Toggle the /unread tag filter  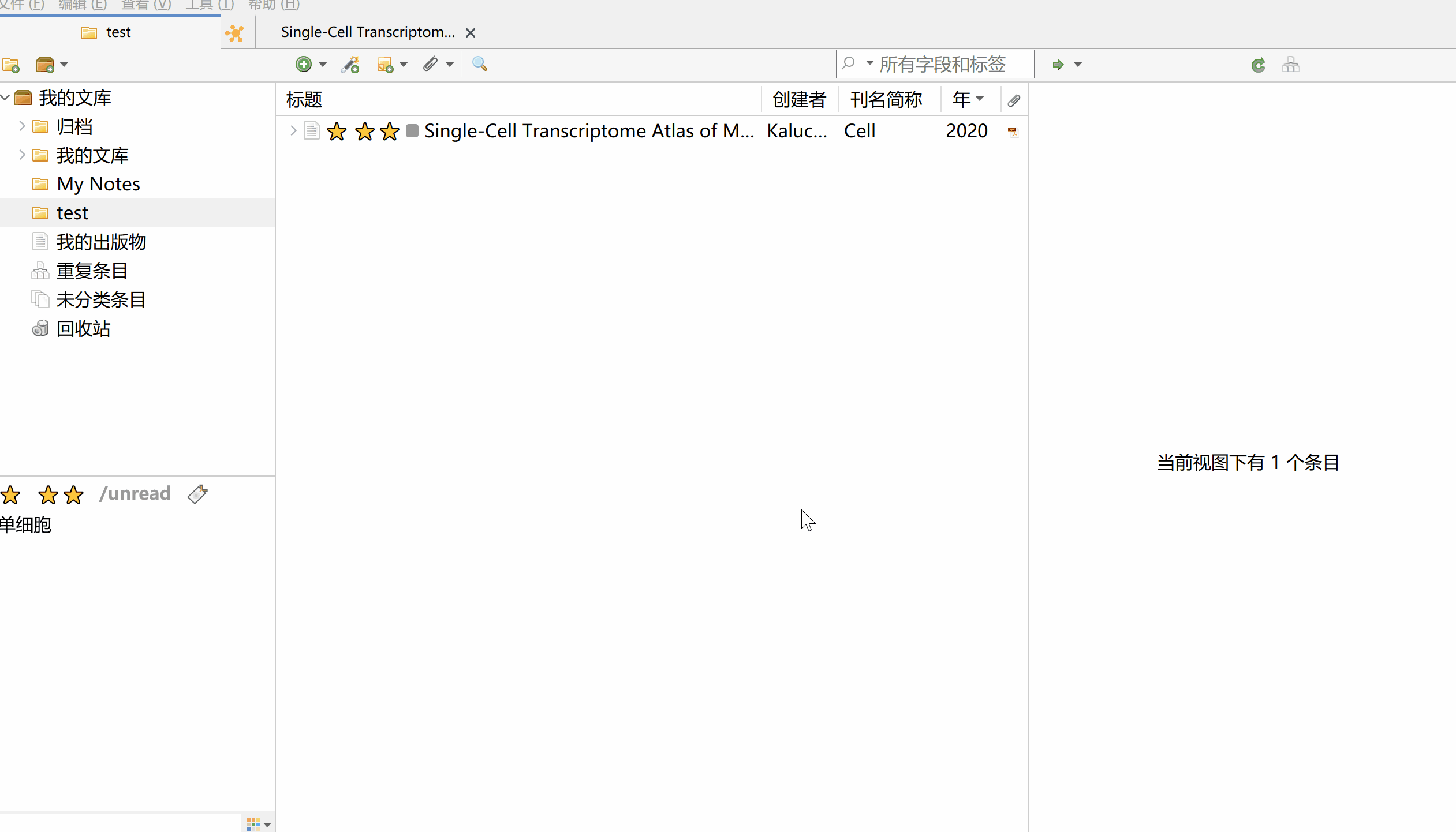pyautogui.click(x=135, y=493)
